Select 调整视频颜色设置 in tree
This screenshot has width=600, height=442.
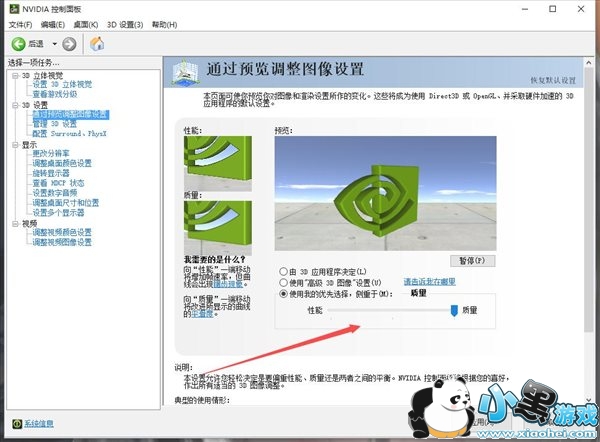click(62, 232)
